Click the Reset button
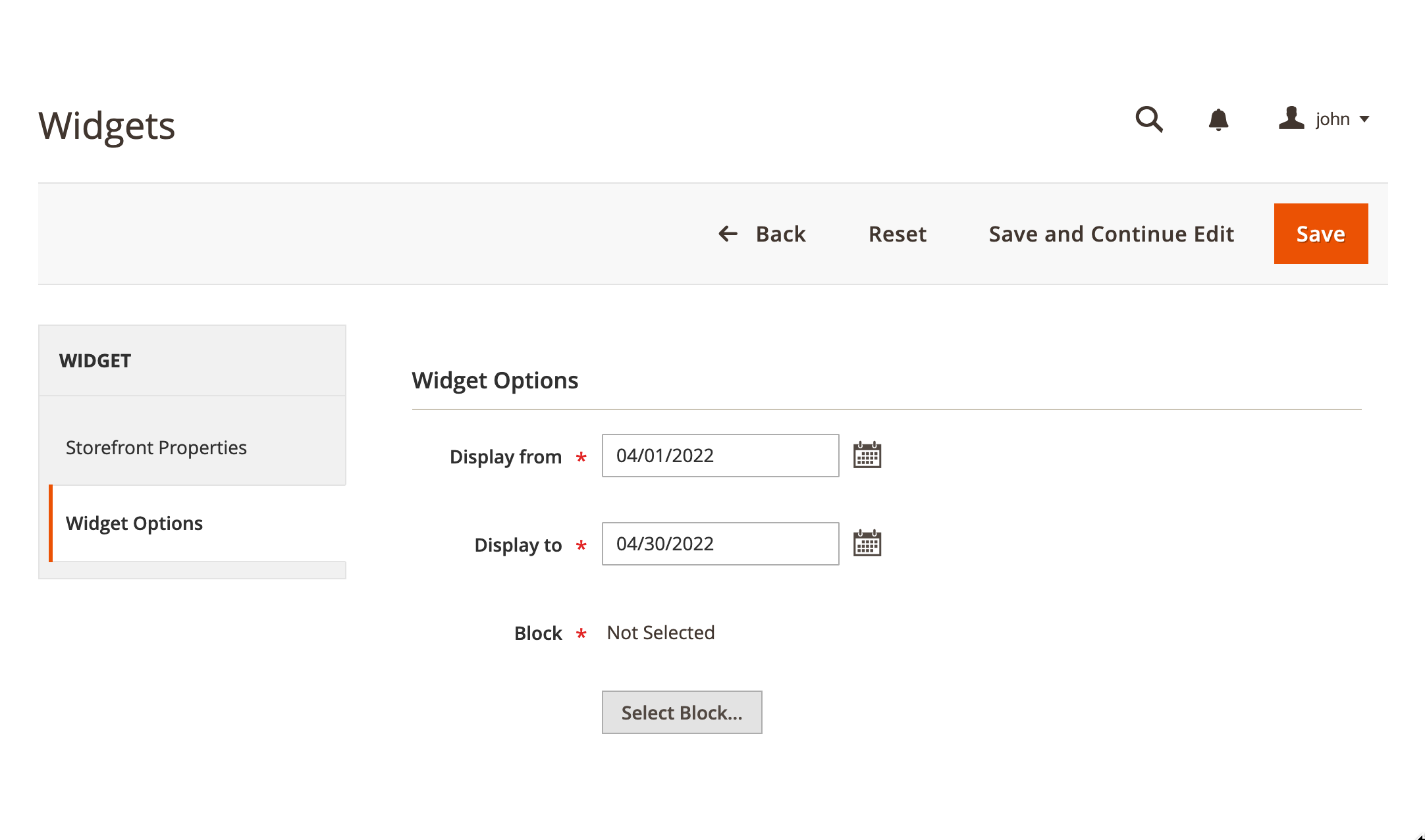Image resolution: width=1425 pixels, height=840 pixels. [897, 234]
